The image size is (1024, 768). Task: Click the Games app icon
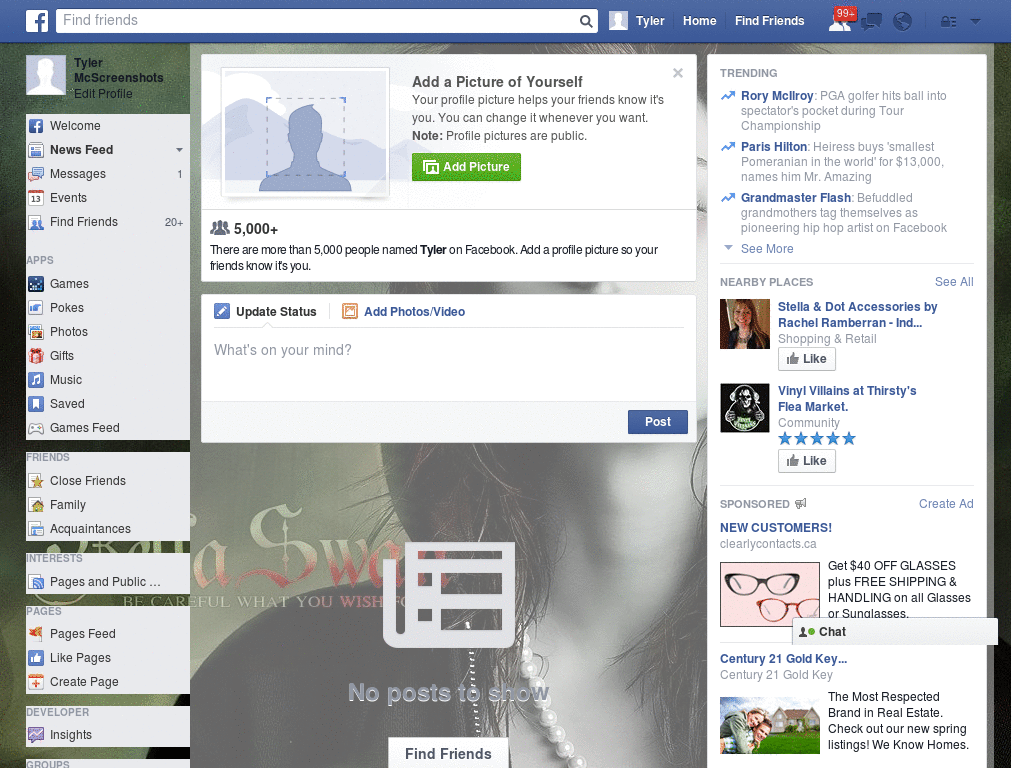pyautogui.click(x=36, y=284)
